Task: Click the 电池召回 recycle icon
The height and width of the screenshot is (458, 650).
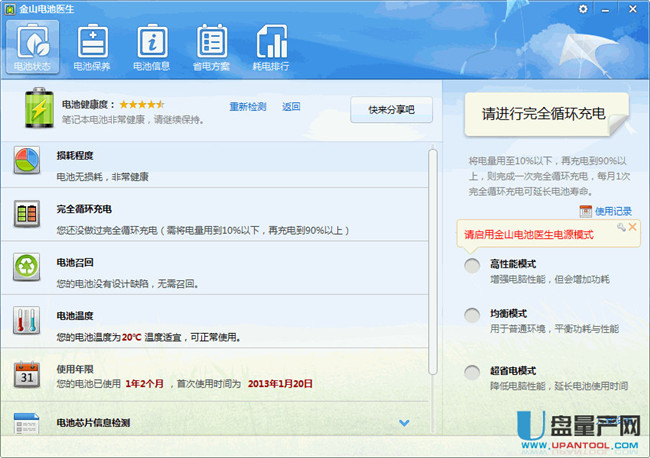Action: [x=27, y=267]
